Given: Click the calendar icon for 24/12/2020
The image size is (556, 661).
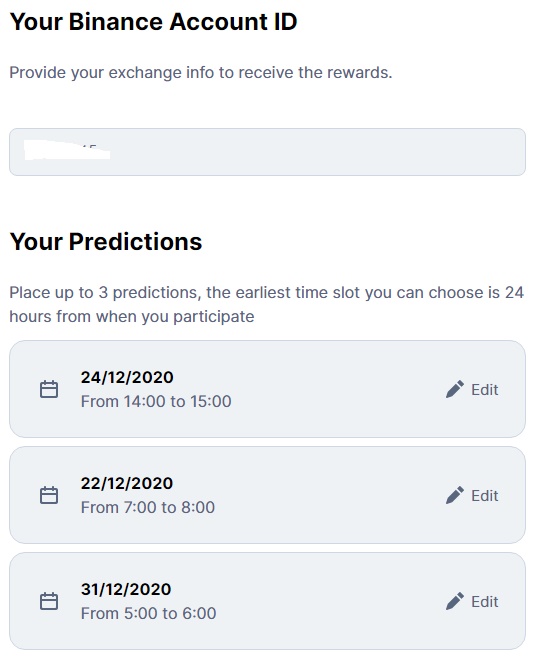Looking at the screenshot, I should [x=49, y=389].
